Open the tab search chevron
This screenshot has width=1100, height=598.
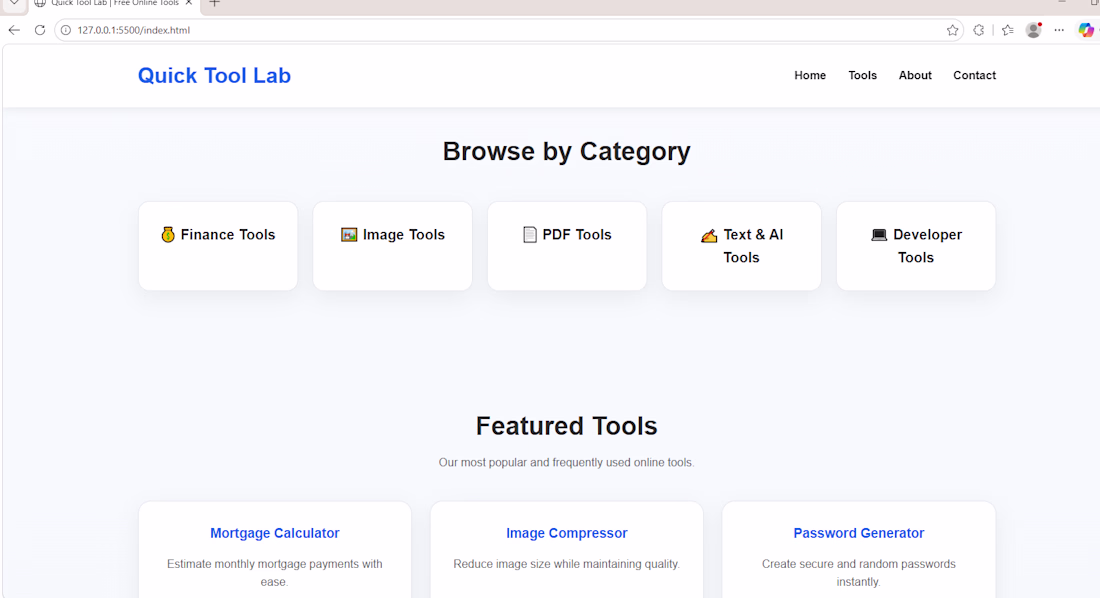(x=14, y=3)
